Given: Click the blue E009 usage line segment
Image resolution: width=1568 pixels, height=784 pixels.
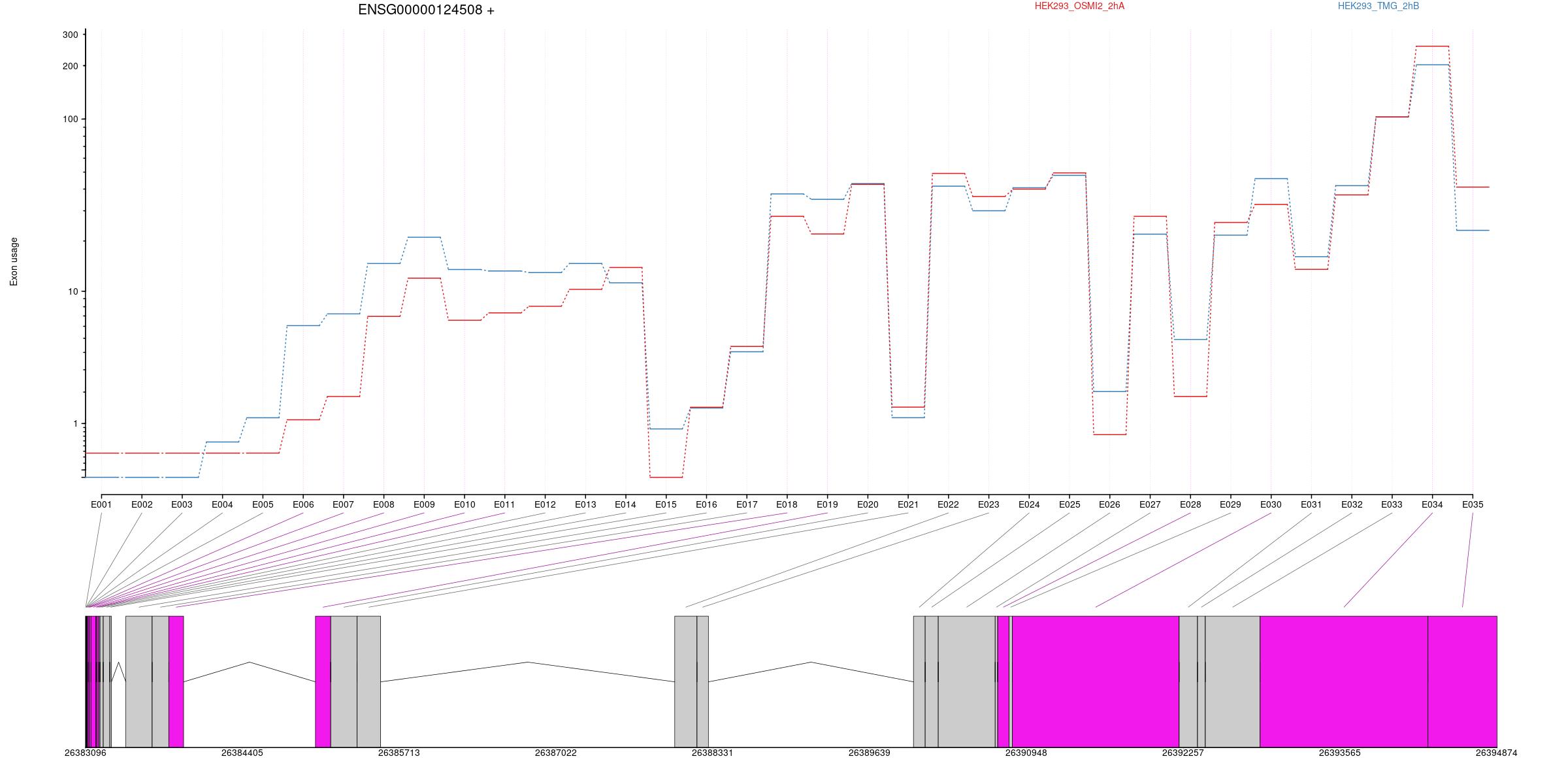Looking at the screenshot, I should point(424,237).
